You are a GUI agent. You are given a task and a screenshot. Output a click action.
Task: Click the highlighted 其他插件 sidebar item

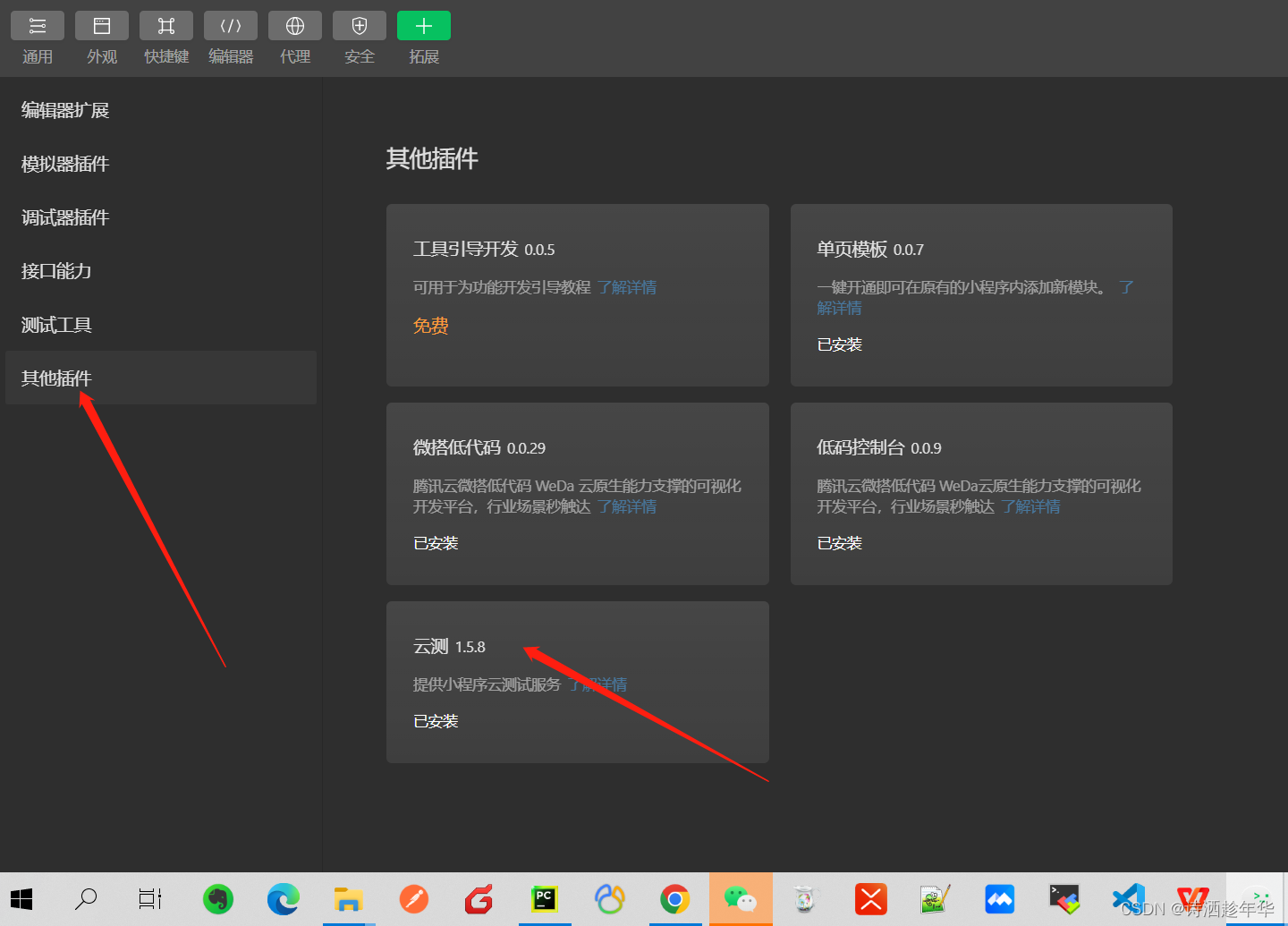(161, 378)
